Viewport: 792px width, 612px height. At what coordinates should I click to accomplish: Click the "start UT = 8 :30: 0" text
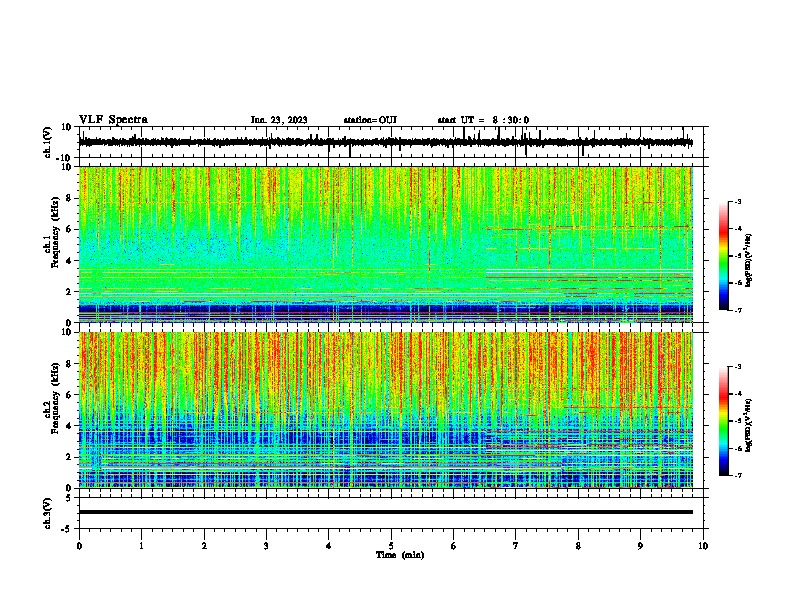pos(483,120)
